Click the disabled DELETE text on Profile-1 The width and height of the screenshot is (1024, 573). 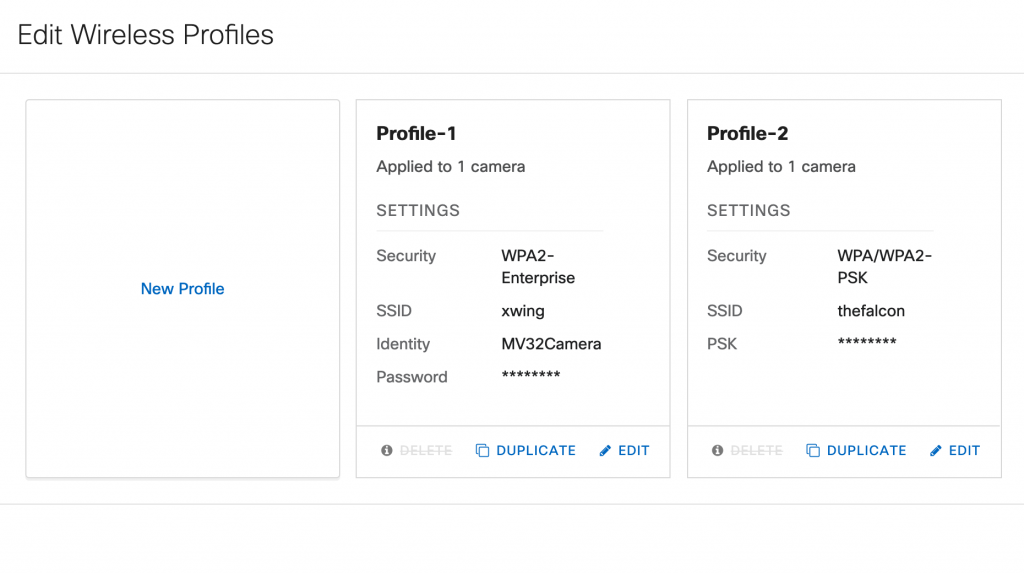click(x=426, y=451)
